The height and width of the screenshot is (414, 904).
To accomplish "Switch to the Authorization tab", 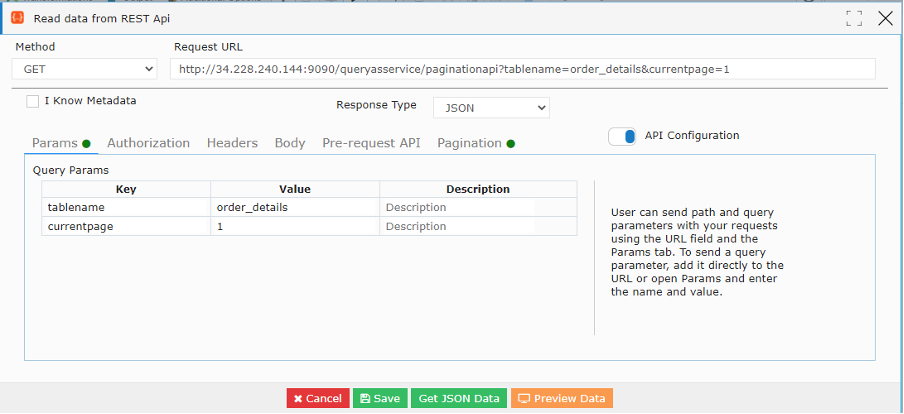I will tap(148, 143).
